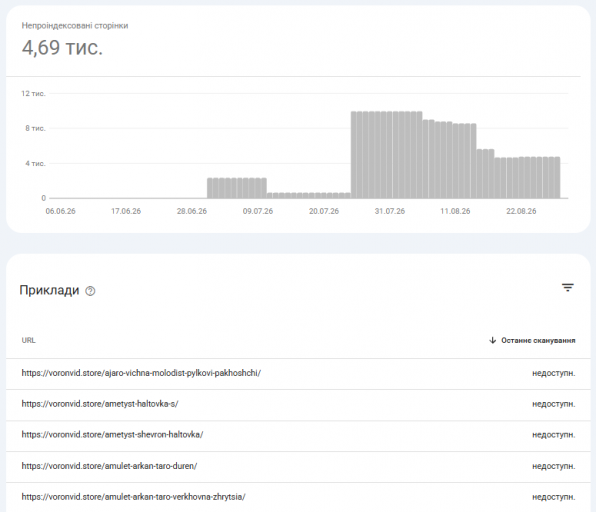Click the 09.07.26 date label

point(258,211)
